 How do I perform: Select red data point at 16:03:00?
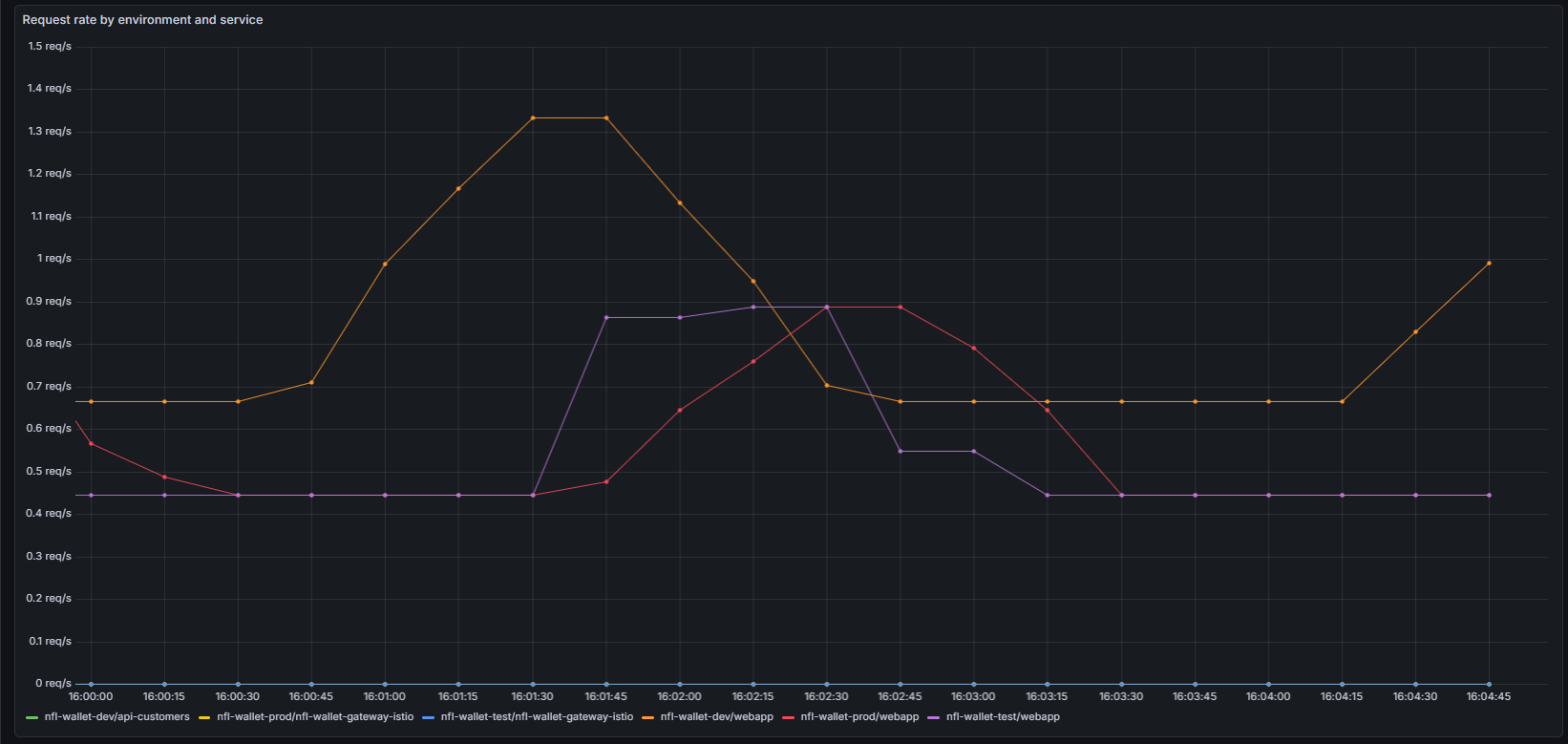[974, 349]
